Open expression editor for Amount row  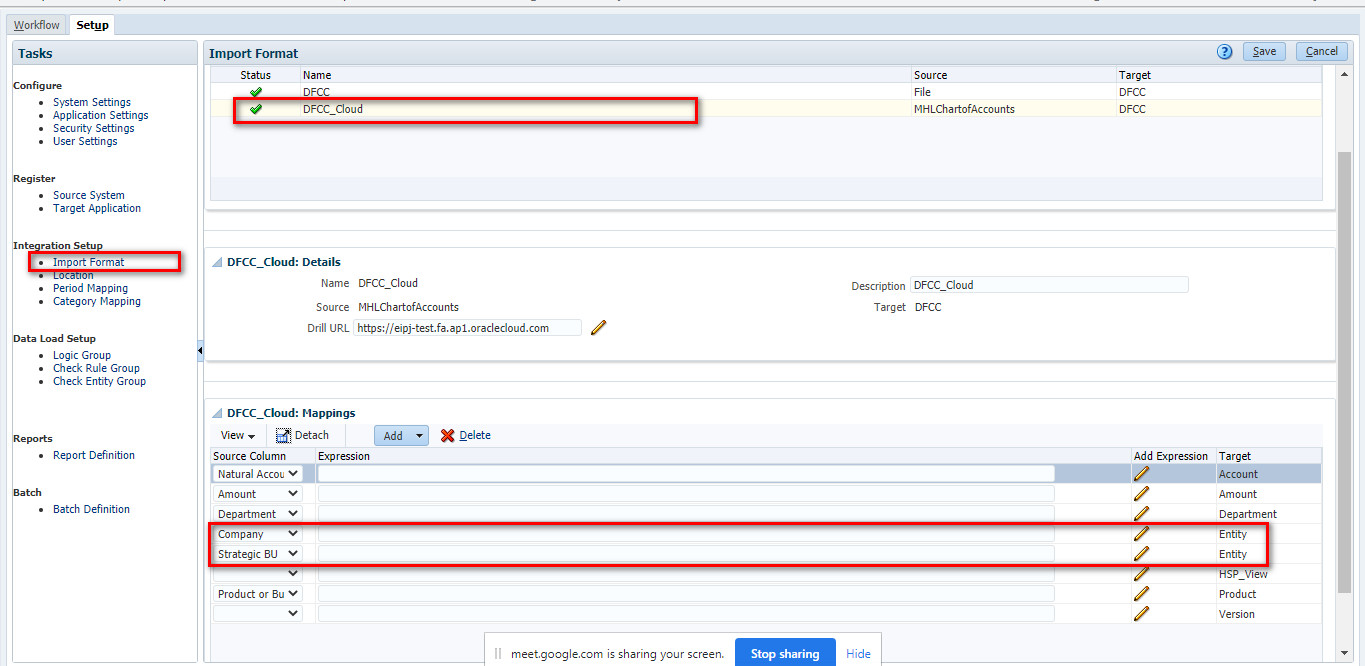click(x=1141, y=494)
